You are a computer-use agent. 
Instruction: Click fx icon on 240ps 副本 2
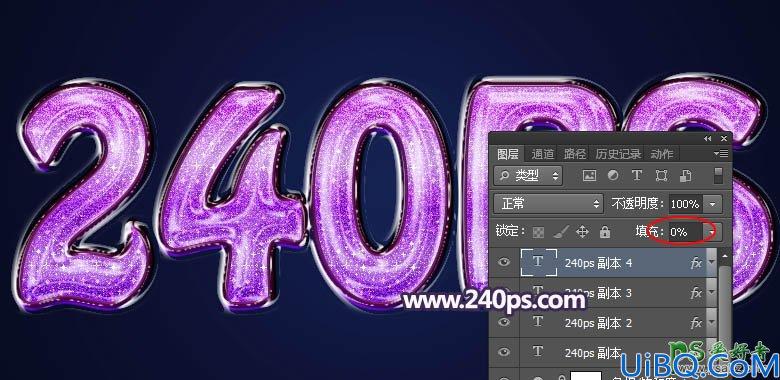click(x=696, y=323)
